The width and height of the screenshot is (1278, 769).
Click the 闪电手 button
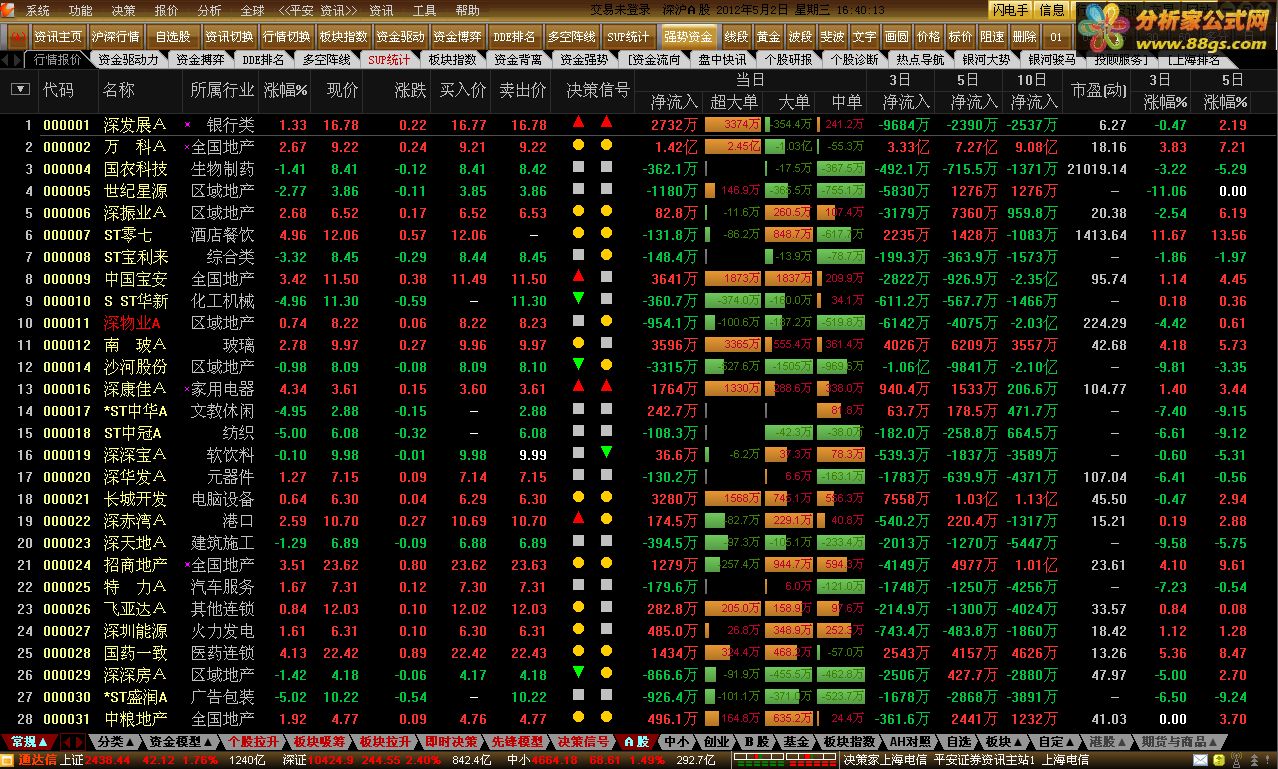click(x=1010, y=11)
